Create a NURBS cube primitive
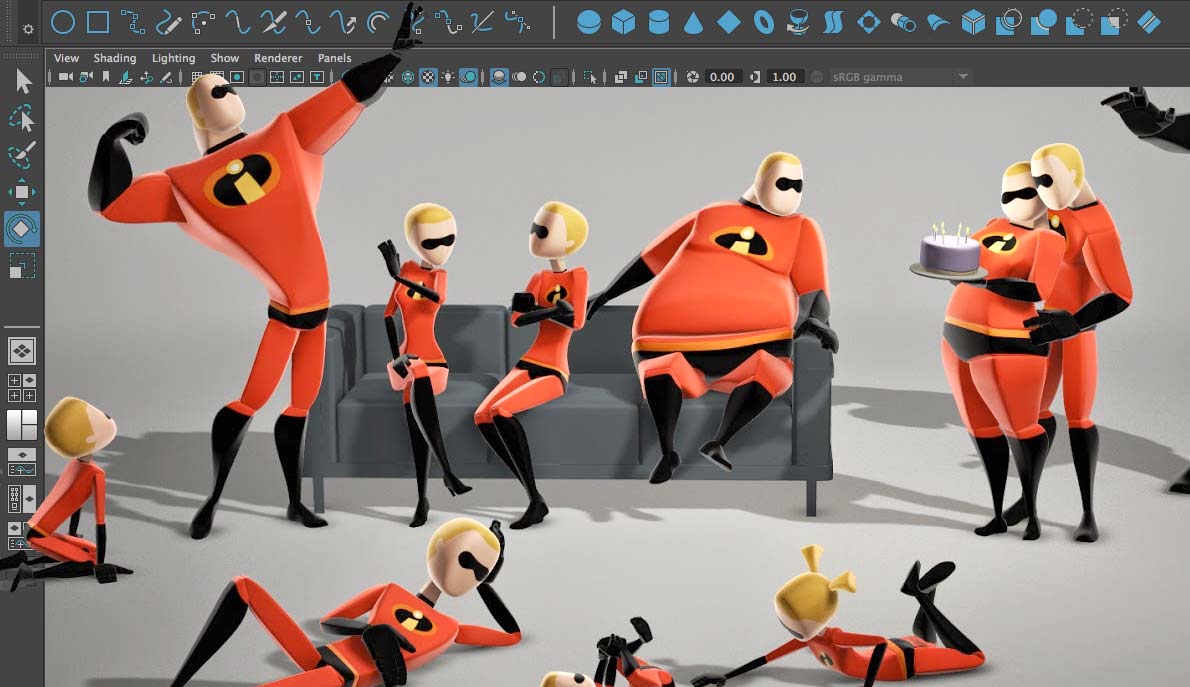1190x687 pixels. tap(623, 23)
